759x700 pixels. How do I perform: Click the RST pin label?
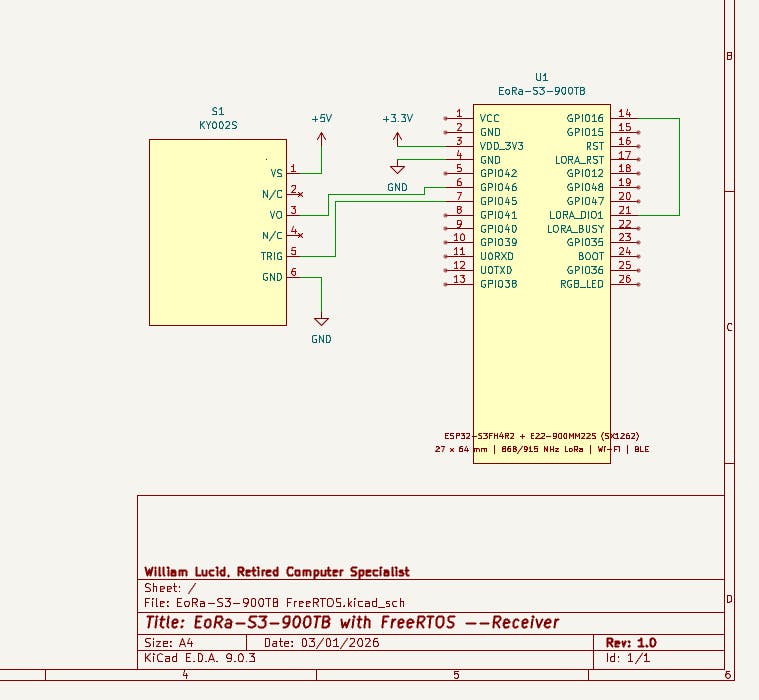tap(595, 146)
